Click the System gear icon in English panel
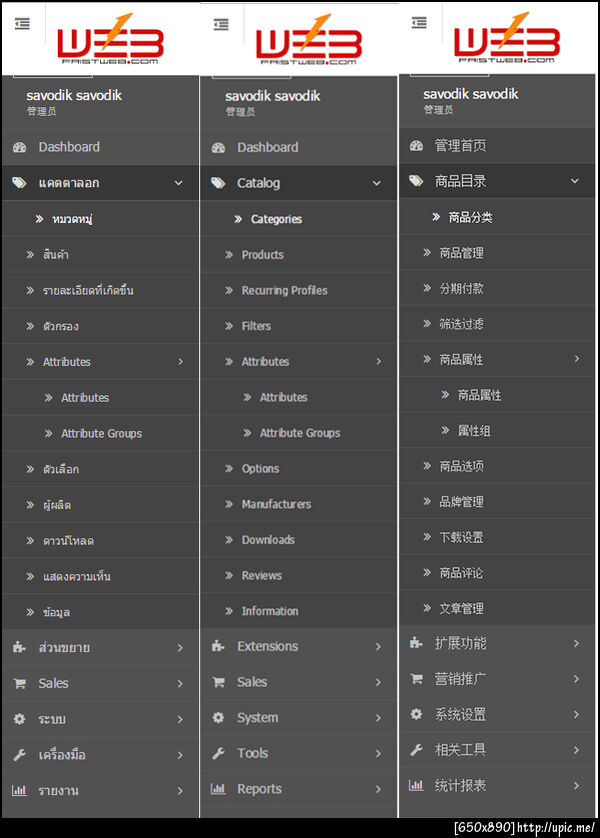This screenshot has height=838, width=600. (219, 718)
